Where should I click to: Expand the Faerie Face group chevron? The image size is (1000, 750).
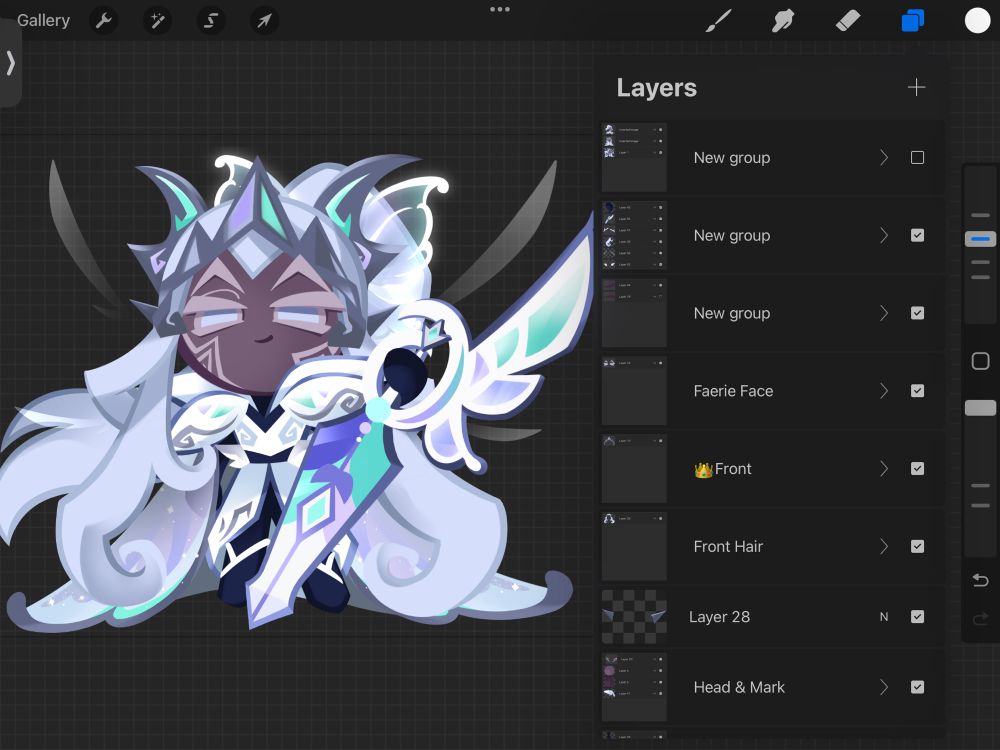pos(884,391)
